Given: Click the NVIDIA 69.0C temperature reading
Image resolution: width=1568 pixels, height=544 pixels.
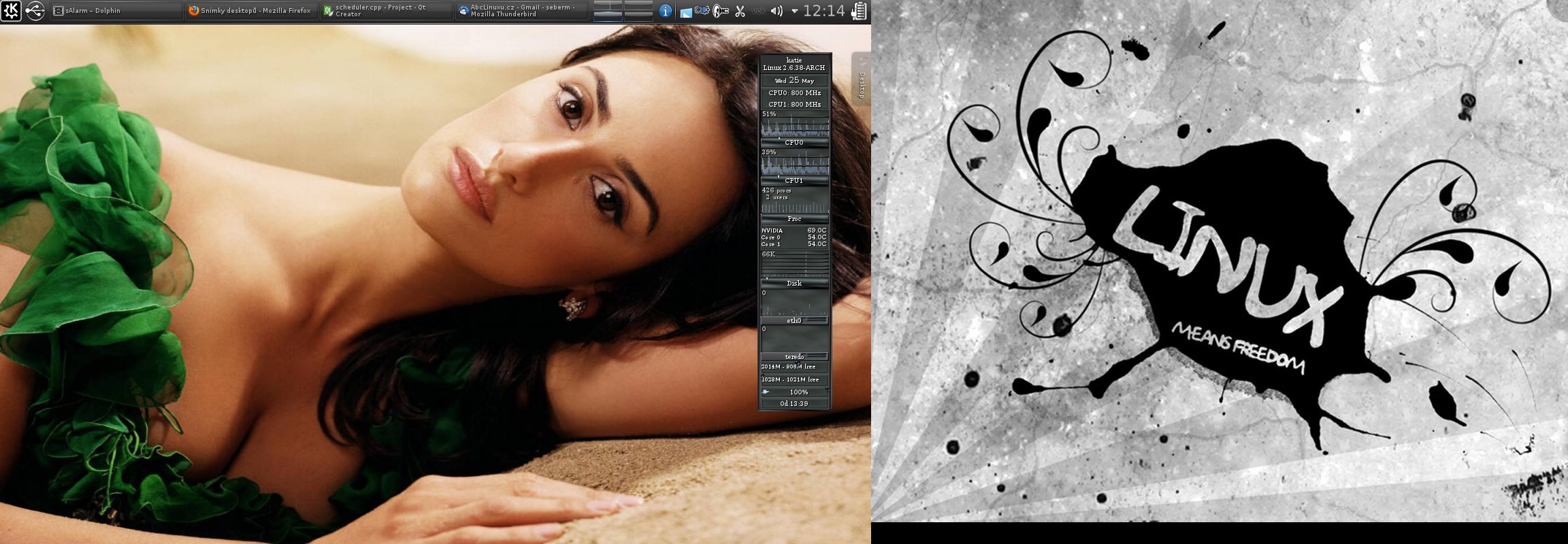Looking at the screenshot, I should point(794,231).
